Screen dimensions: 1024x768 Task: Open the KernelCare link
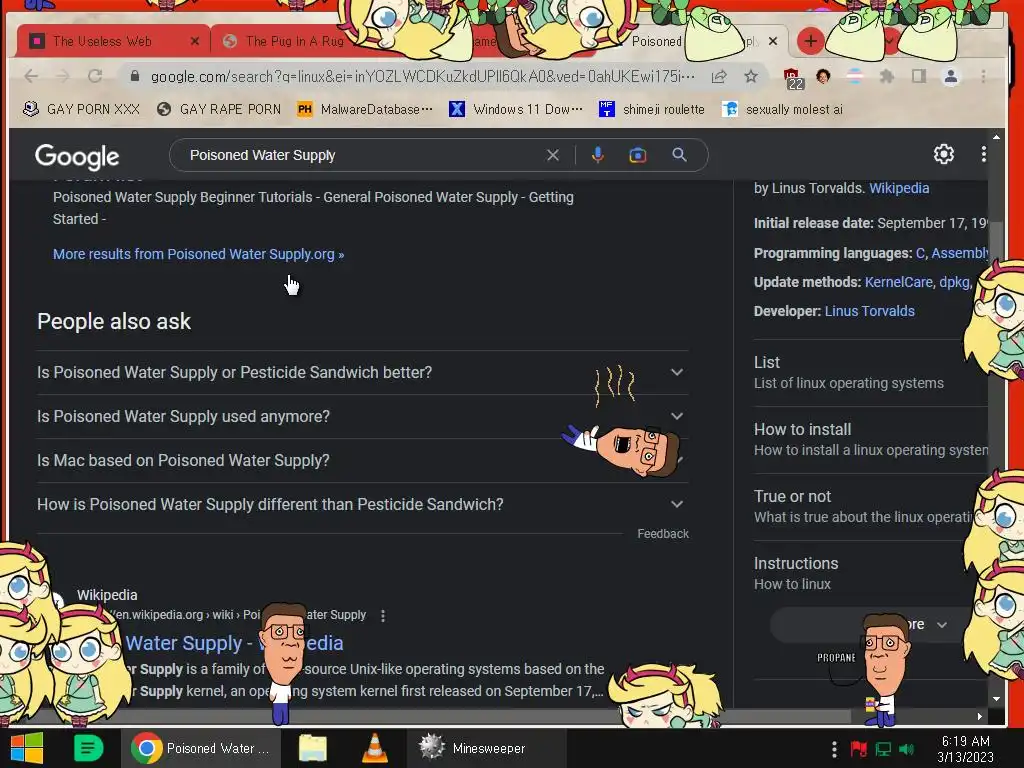898,282
